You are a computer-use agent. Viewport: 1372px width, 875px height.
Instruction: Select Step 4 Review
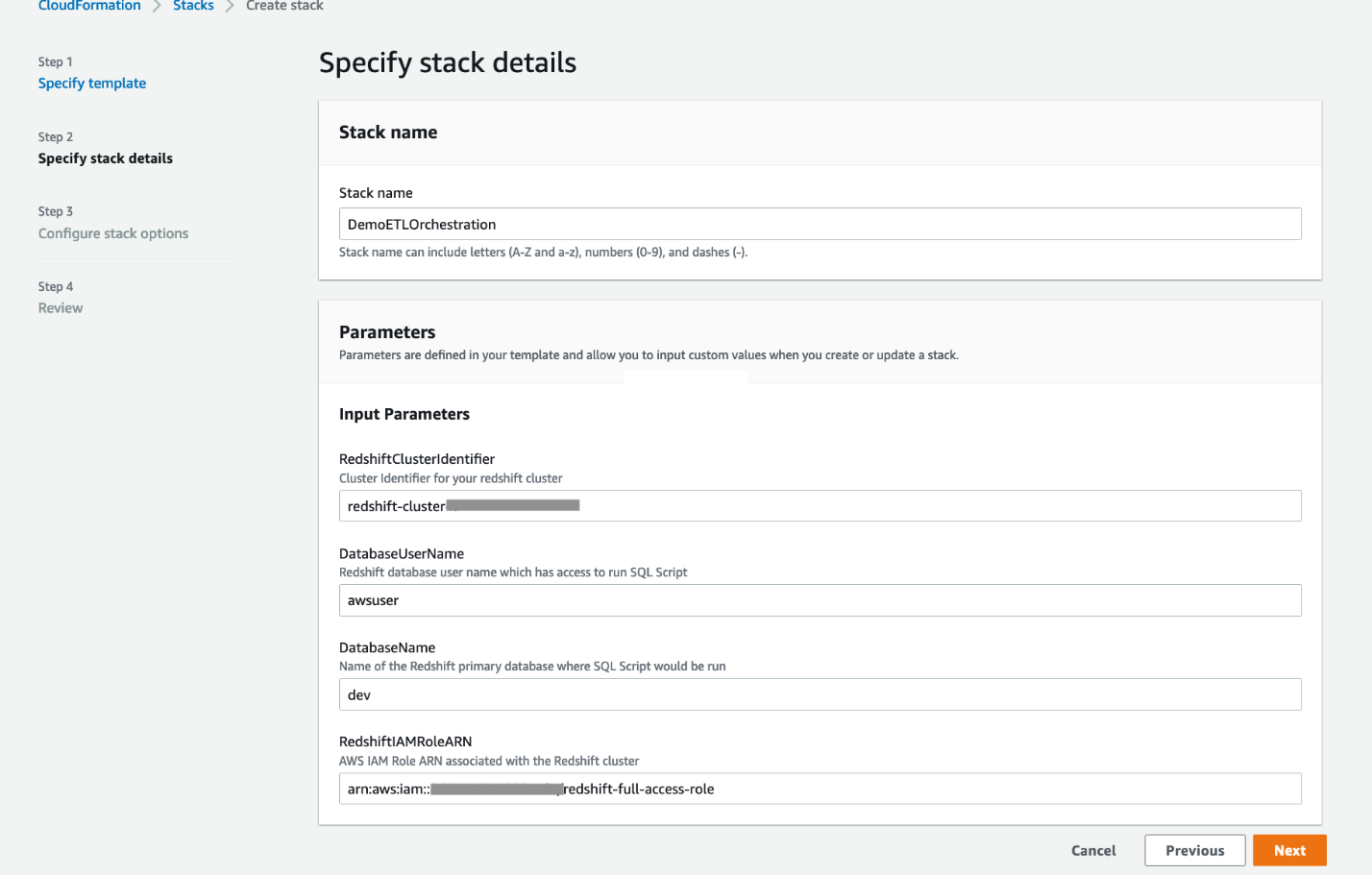[x=60, y=307]
